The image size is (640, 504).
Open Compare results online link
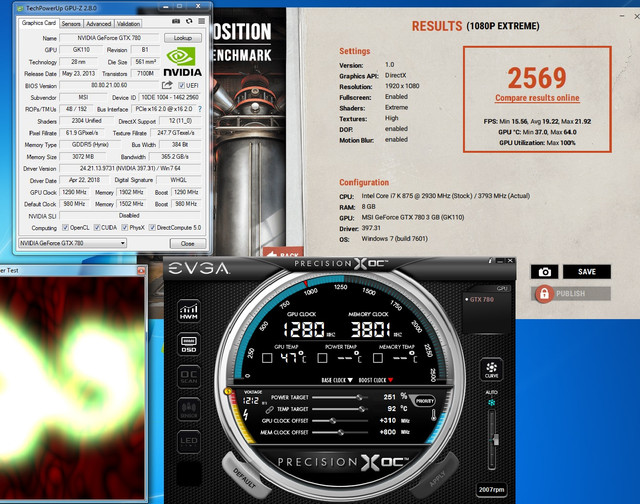pos(537,98)
